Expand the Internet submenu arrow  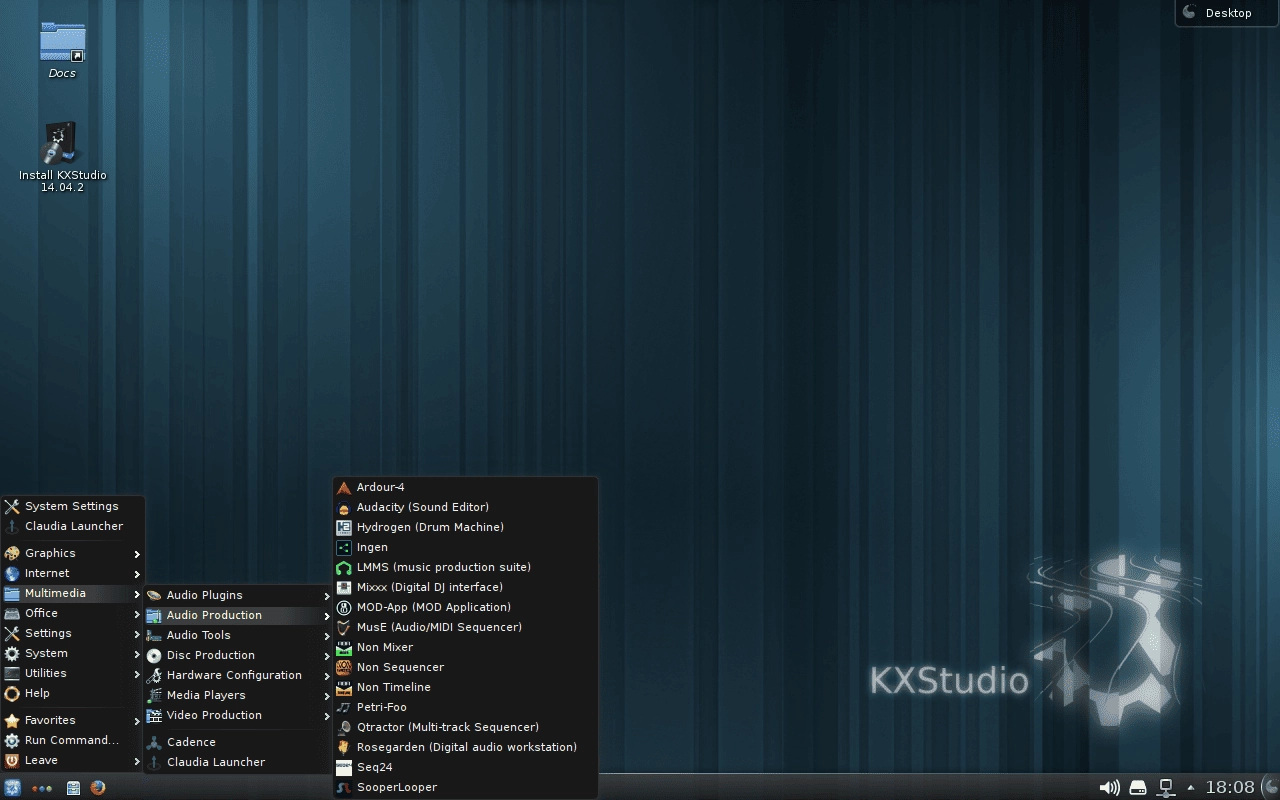click(137, 574)
